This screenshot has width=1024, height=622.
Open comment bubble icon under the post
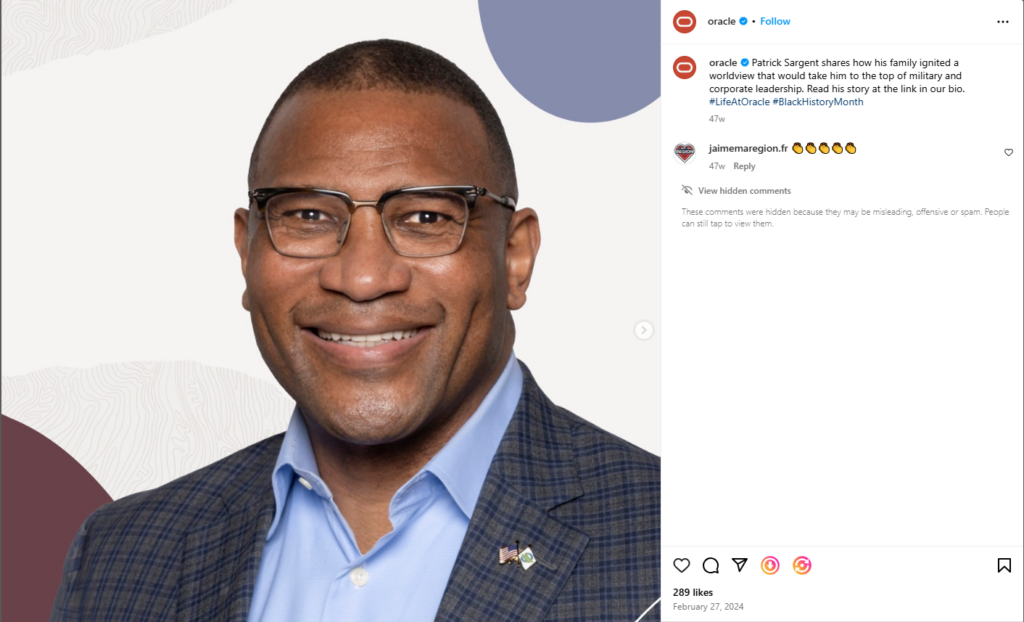point(711,565)
